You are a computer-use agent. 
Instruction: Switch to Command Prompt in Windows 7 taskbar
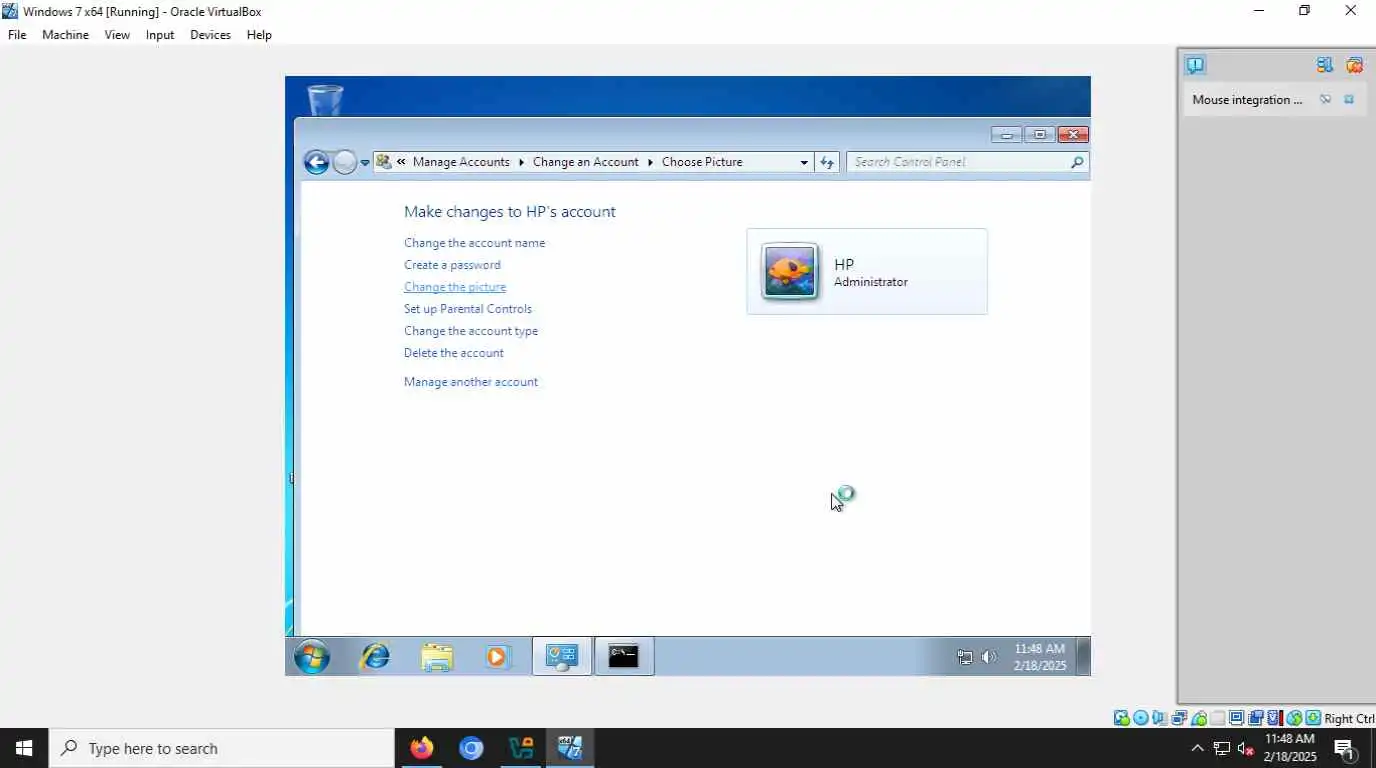624,657
